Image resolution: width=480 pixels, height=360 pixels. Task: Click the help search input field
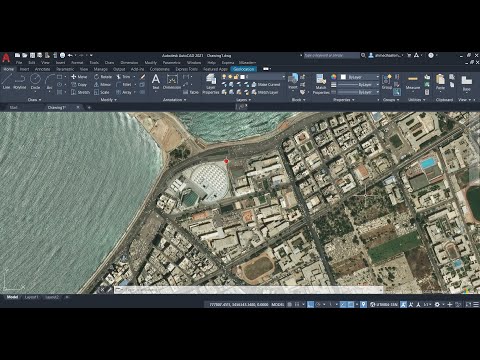pyautogui.click(x=331, y=55)
